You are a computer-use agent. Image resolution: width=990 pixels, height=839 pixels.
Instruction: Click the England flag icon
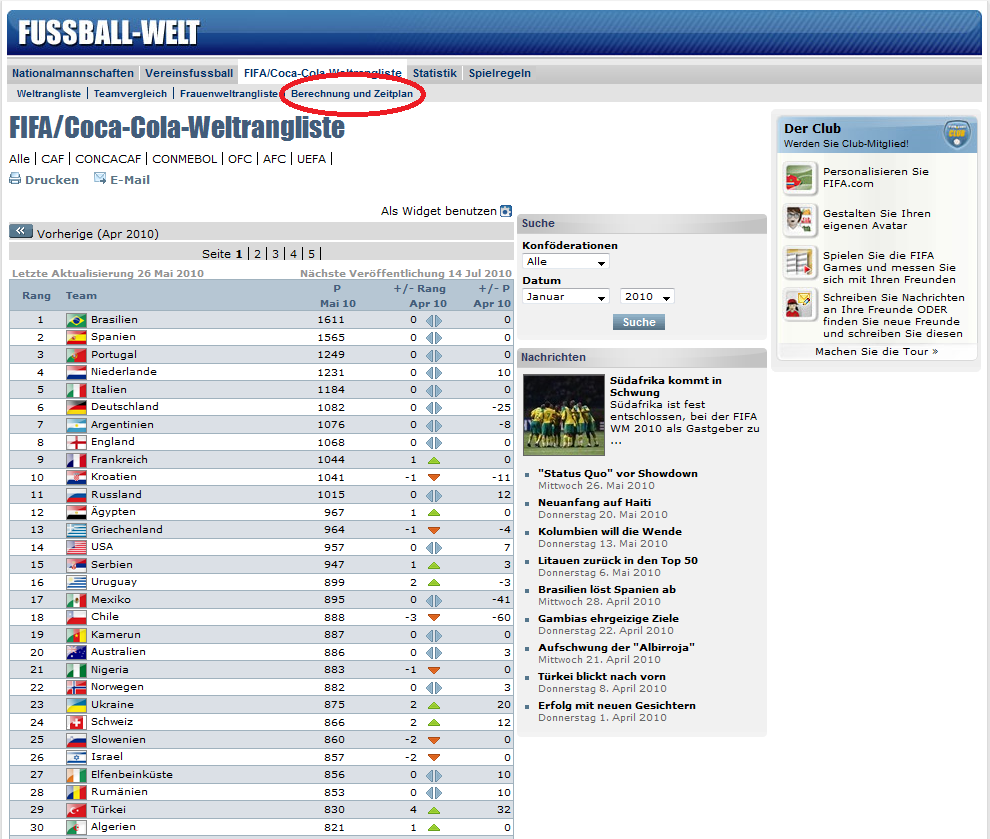pos(76,443)
